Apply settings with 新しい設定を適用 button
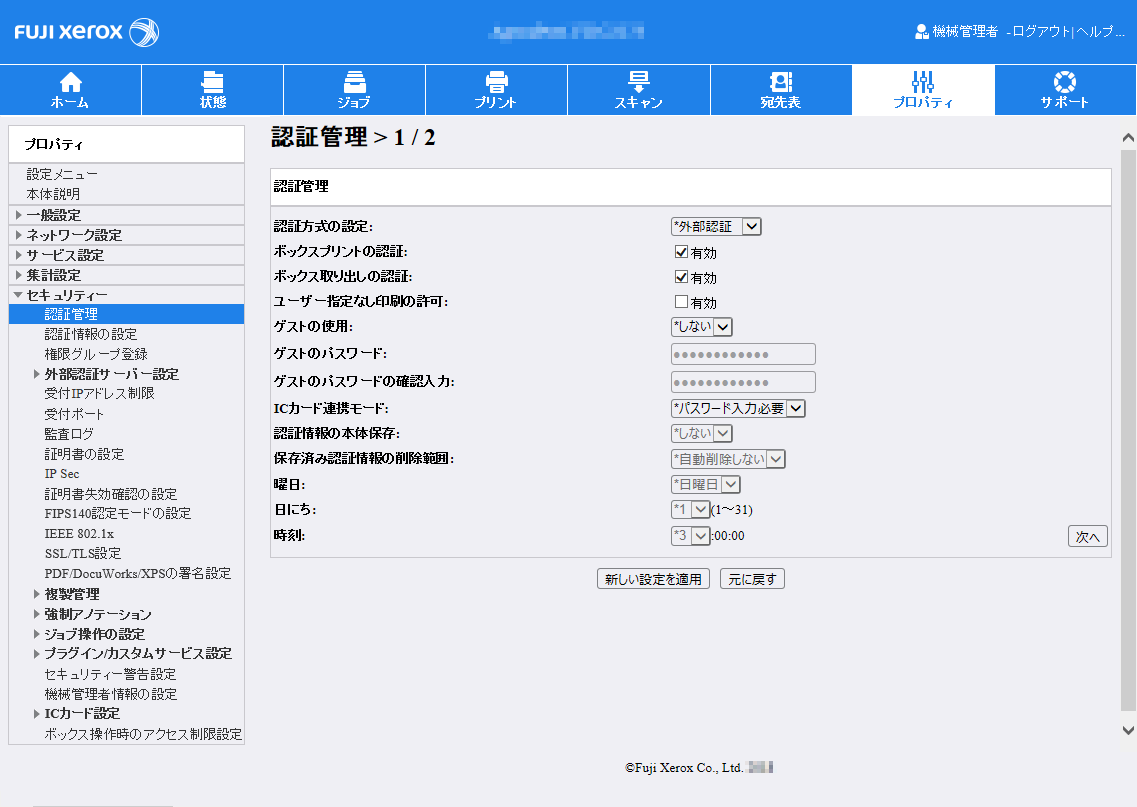The height and width of the screenshot is (807, 1137). (x=653, y=578)
